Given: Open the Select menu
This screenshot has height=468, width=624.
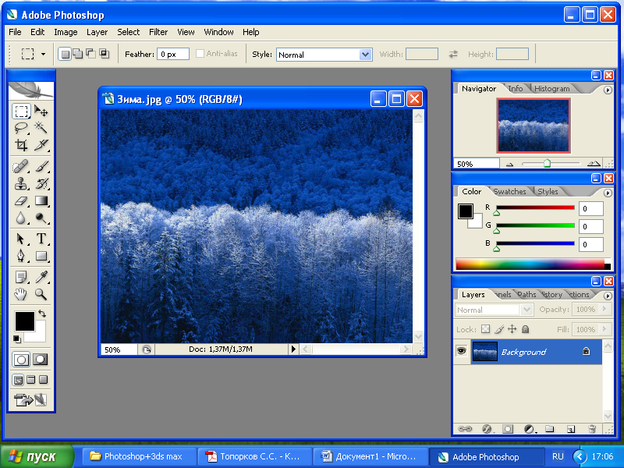Looking at the screenshot, I should pos(128,32).
